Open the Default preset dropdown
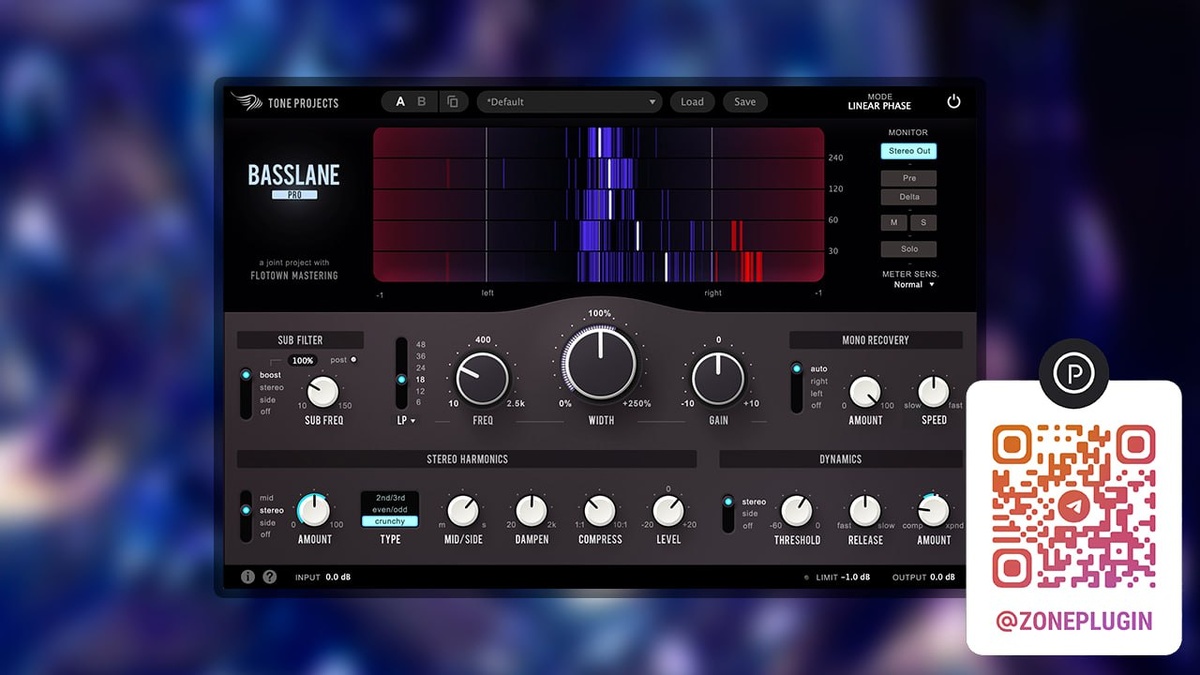The height and width of the screenshot is (675, 1200). click(x=570, y=102)
